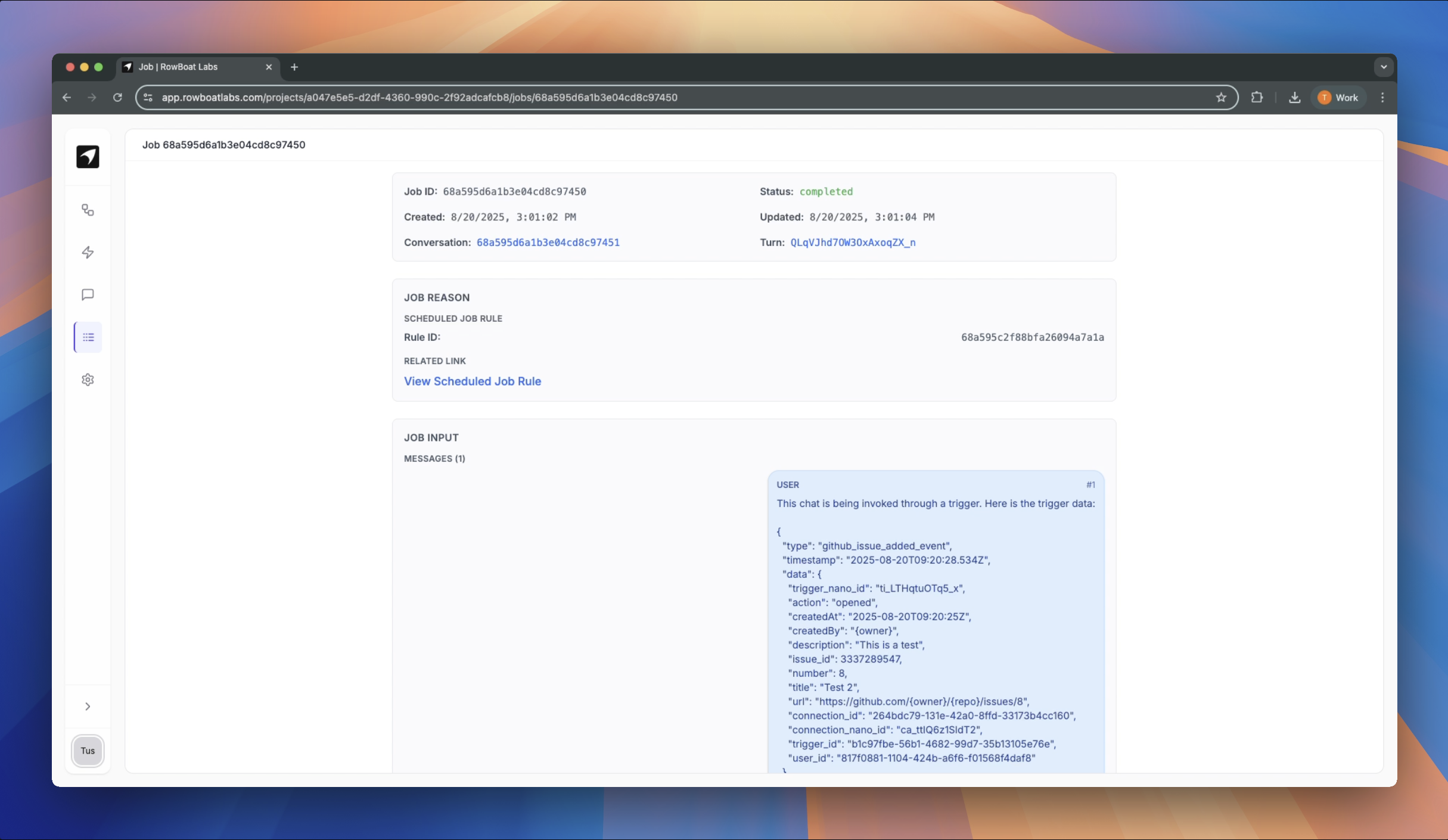1448x840 pixels.
Task: Open conversation 68a595d6a1b3e04cd8c97451 link
Action: pos(548,242)
